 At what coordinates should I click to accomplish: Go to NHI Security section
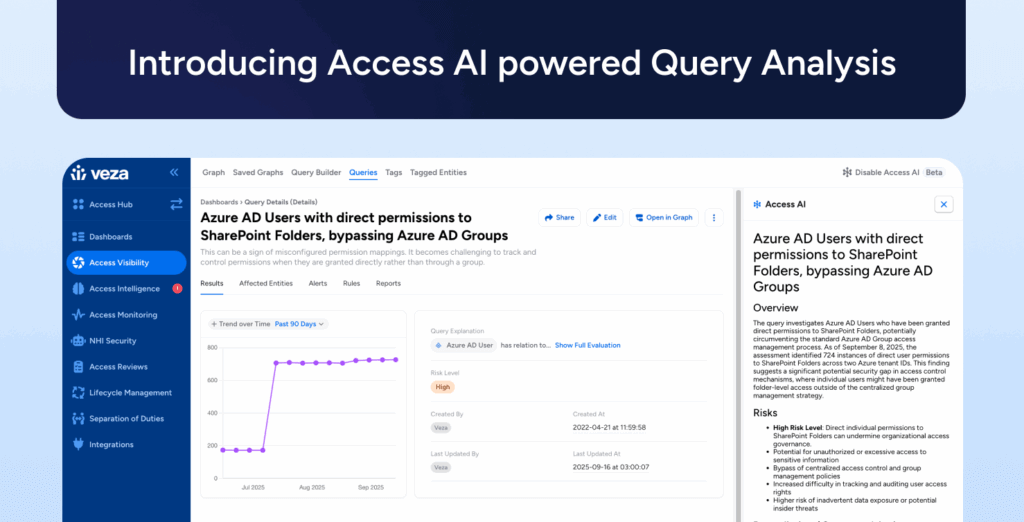click(112, 341)
